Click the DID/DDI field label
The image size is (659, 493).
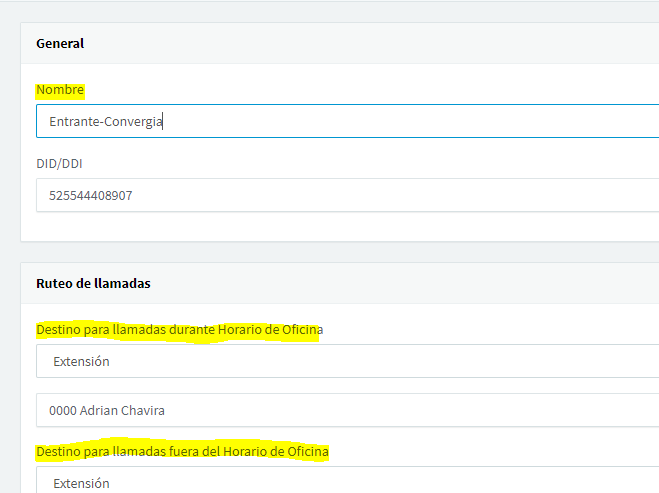[59, 163]
